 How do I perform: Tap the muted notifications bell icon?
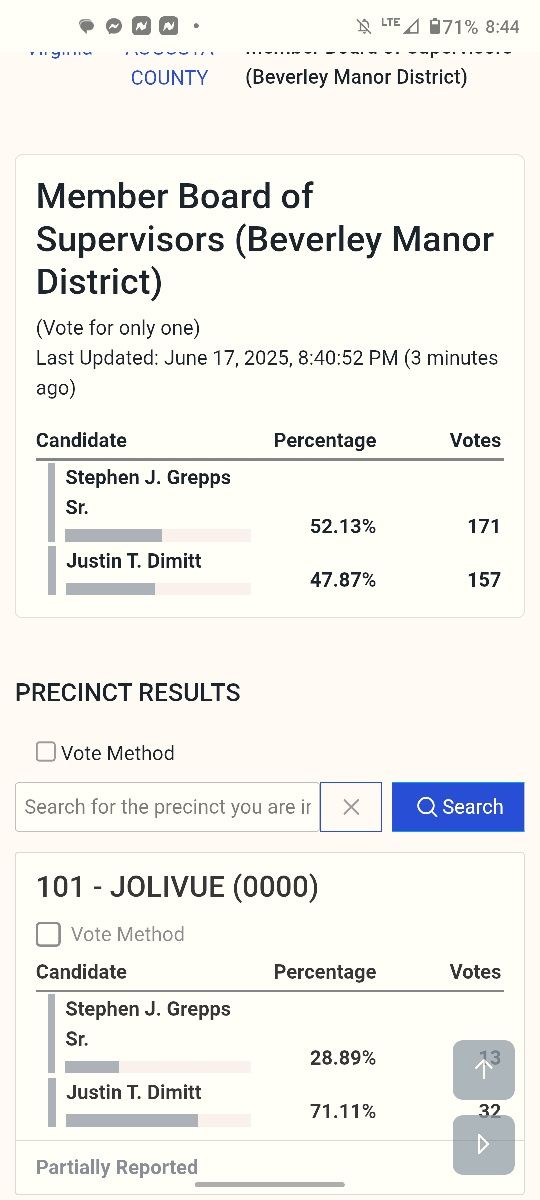363,27
